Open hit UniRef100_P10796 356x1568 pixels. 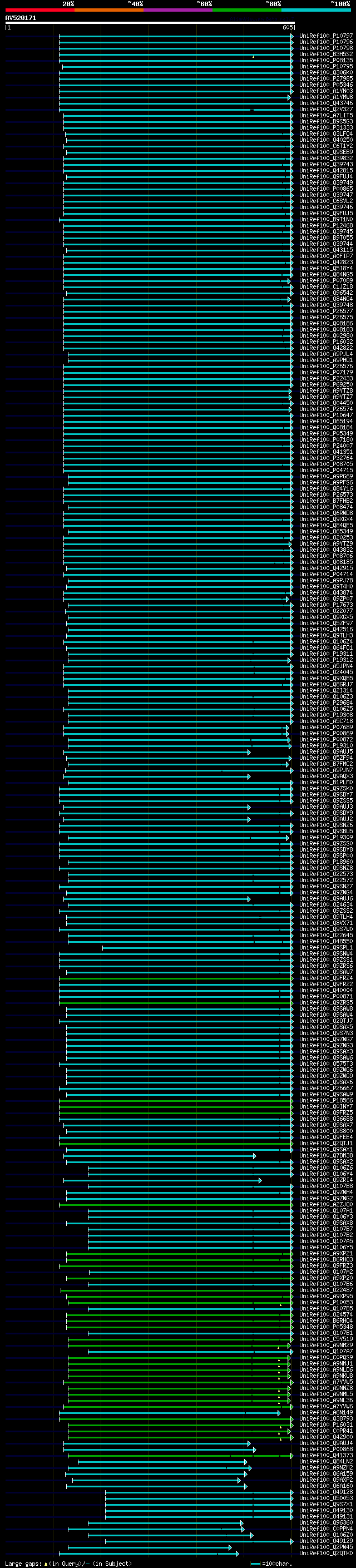[x=326, y=42]
